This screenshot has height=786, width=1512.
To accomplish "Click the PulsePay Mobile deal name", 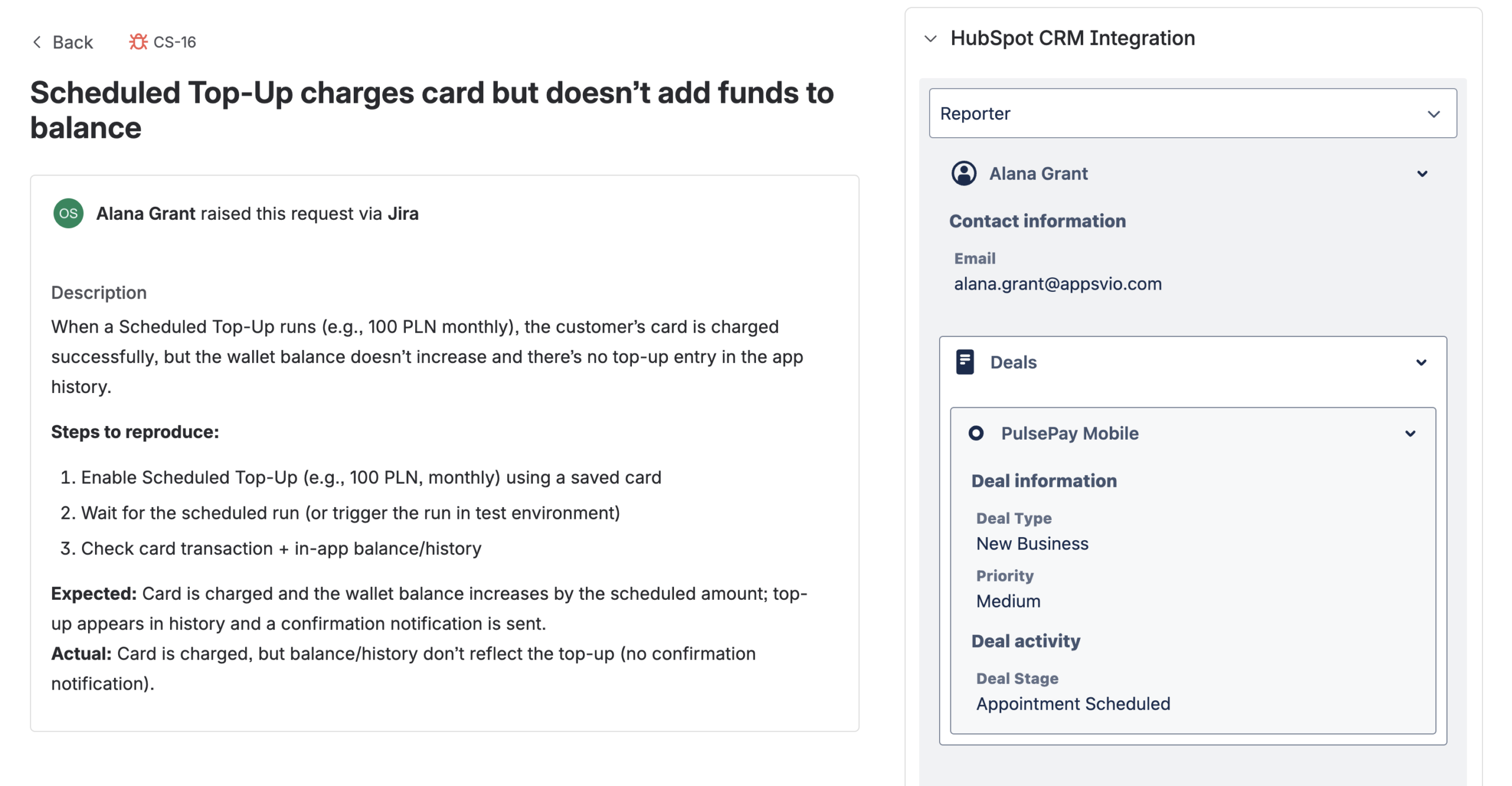I will pyautogui.click(x=1069, y=433).
